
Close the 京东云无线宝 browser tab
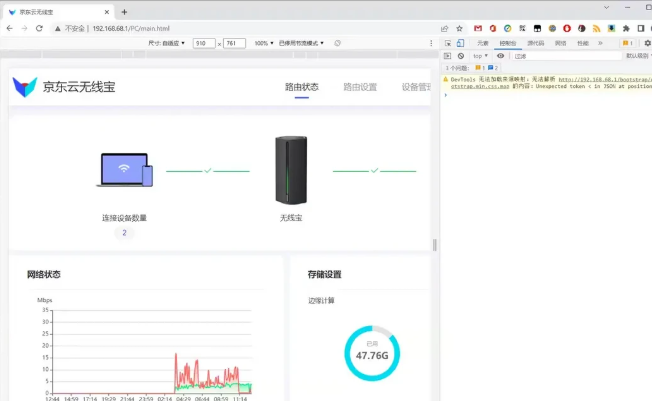pyautogui.click(x=107, y=12)
